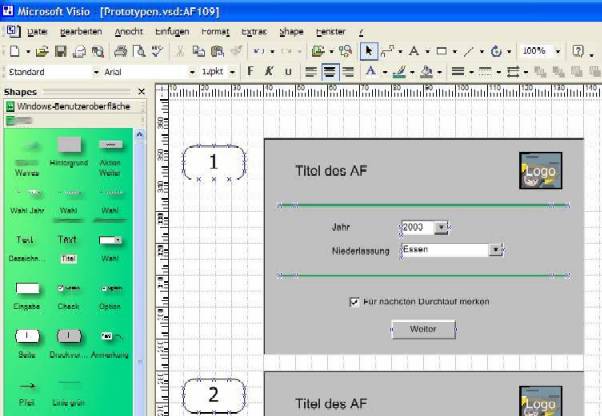
Task: Open the Shape menu
Action: click(x=291, y=32)
